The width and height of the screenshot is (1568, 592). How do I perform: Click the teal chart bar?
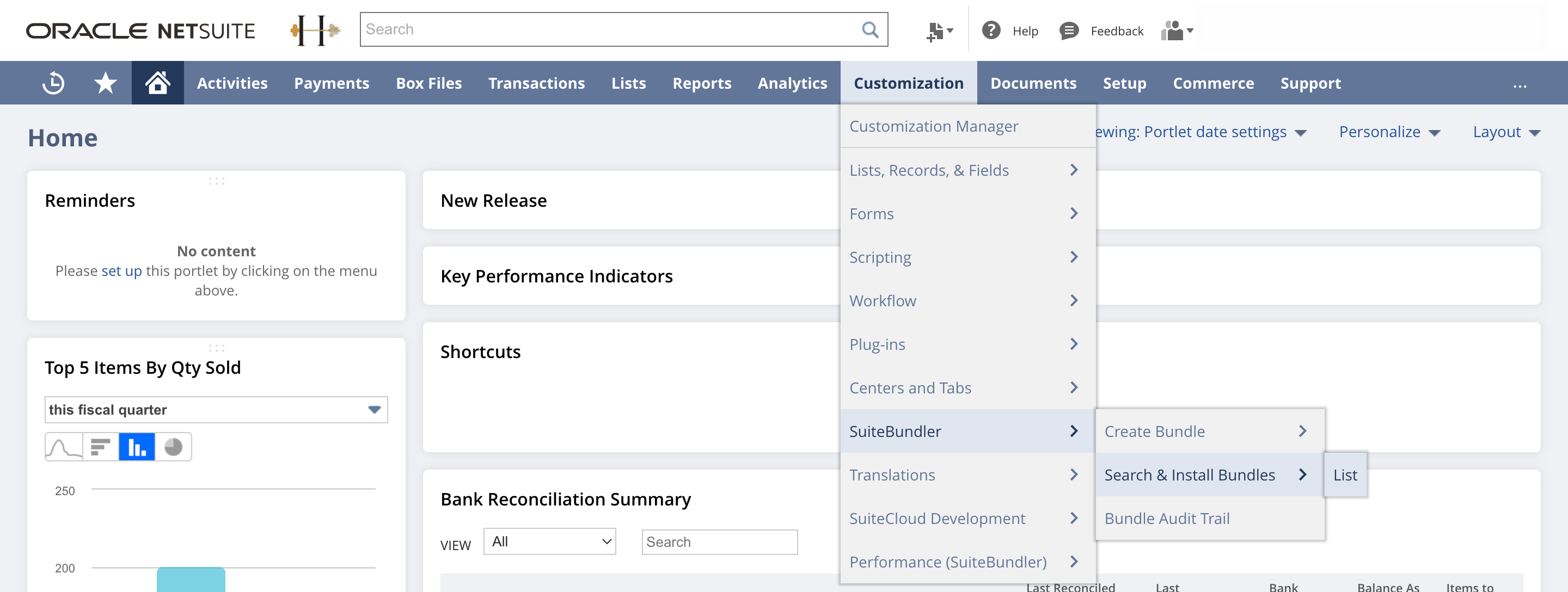(x=191, y=579)
